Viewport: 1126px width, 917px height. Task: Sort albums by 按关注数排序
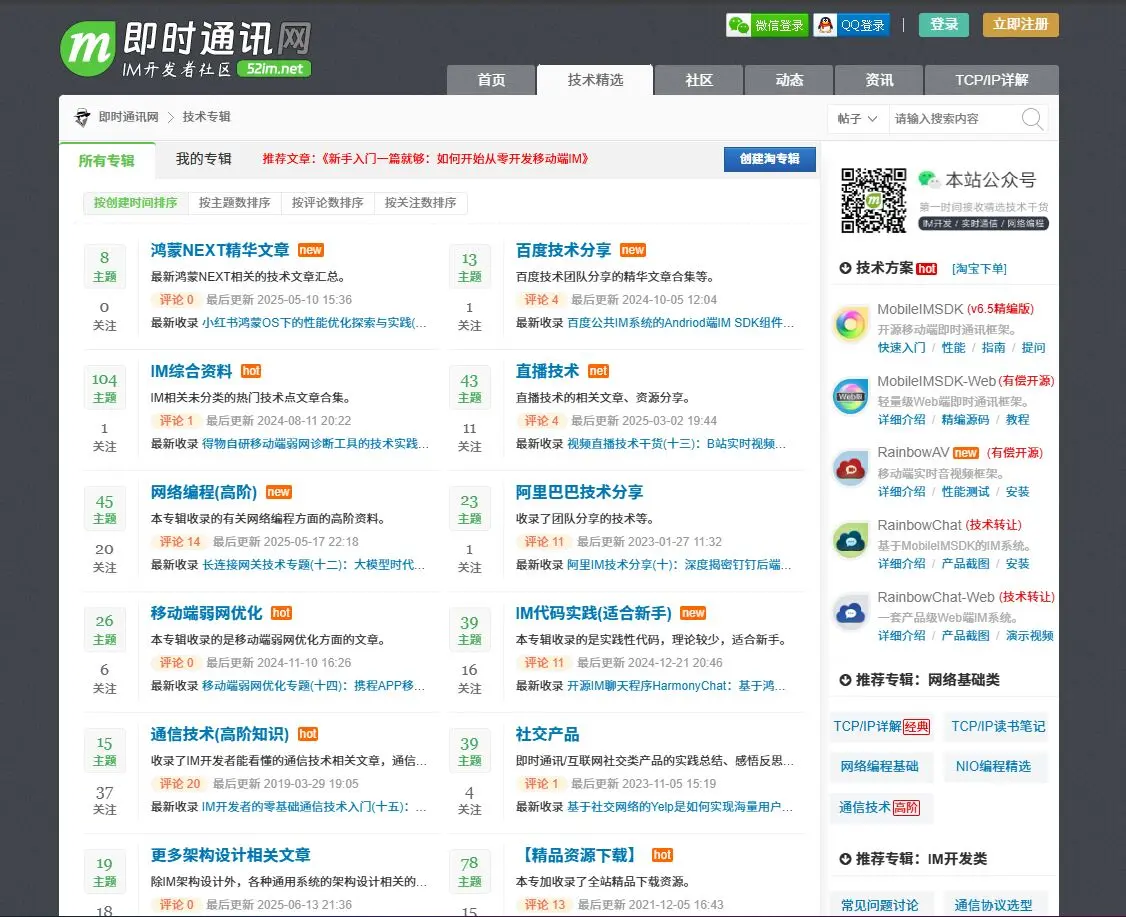[420, 203]
